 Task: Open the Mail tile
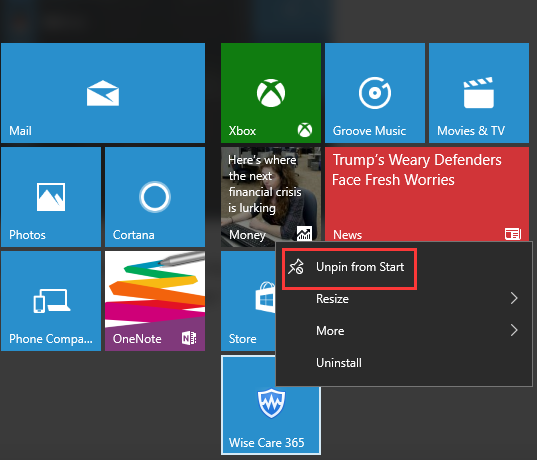pyautogui.click(x=103, y=93)
